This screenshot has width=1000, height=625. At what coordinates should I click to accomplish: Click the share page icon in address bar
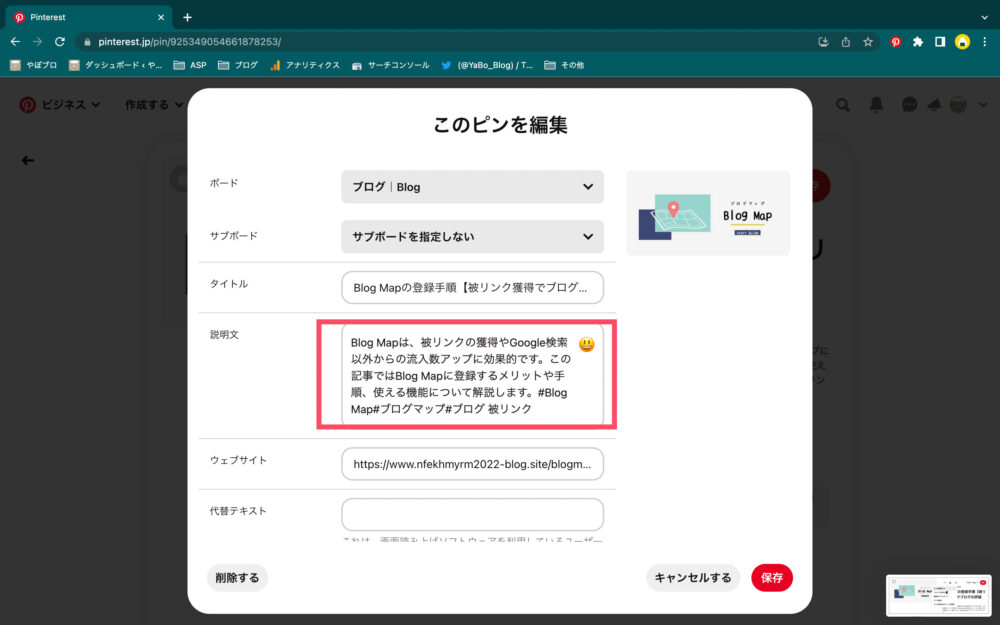[x=846, y=42]
